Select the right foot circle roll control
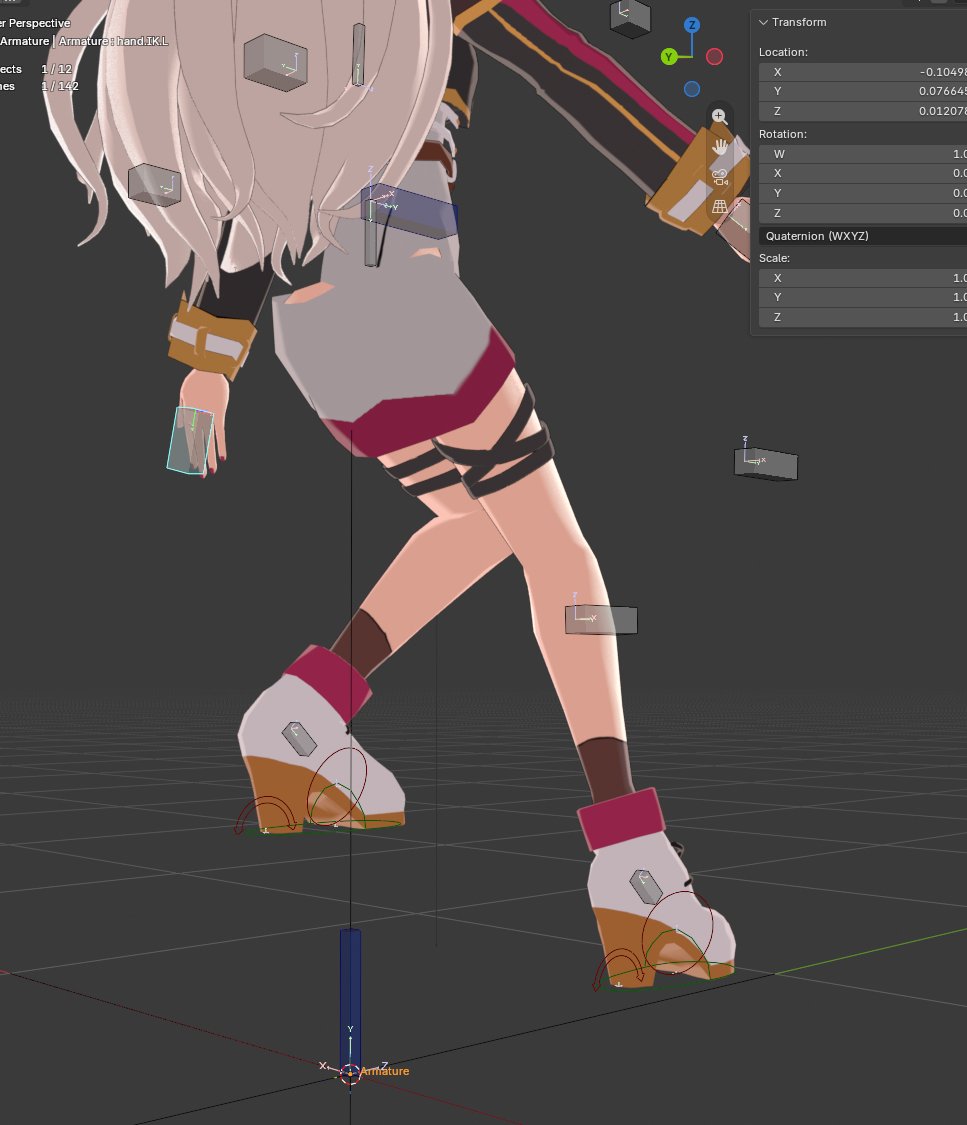Viewport: 967px width, 1125px height. pos(676,931)
